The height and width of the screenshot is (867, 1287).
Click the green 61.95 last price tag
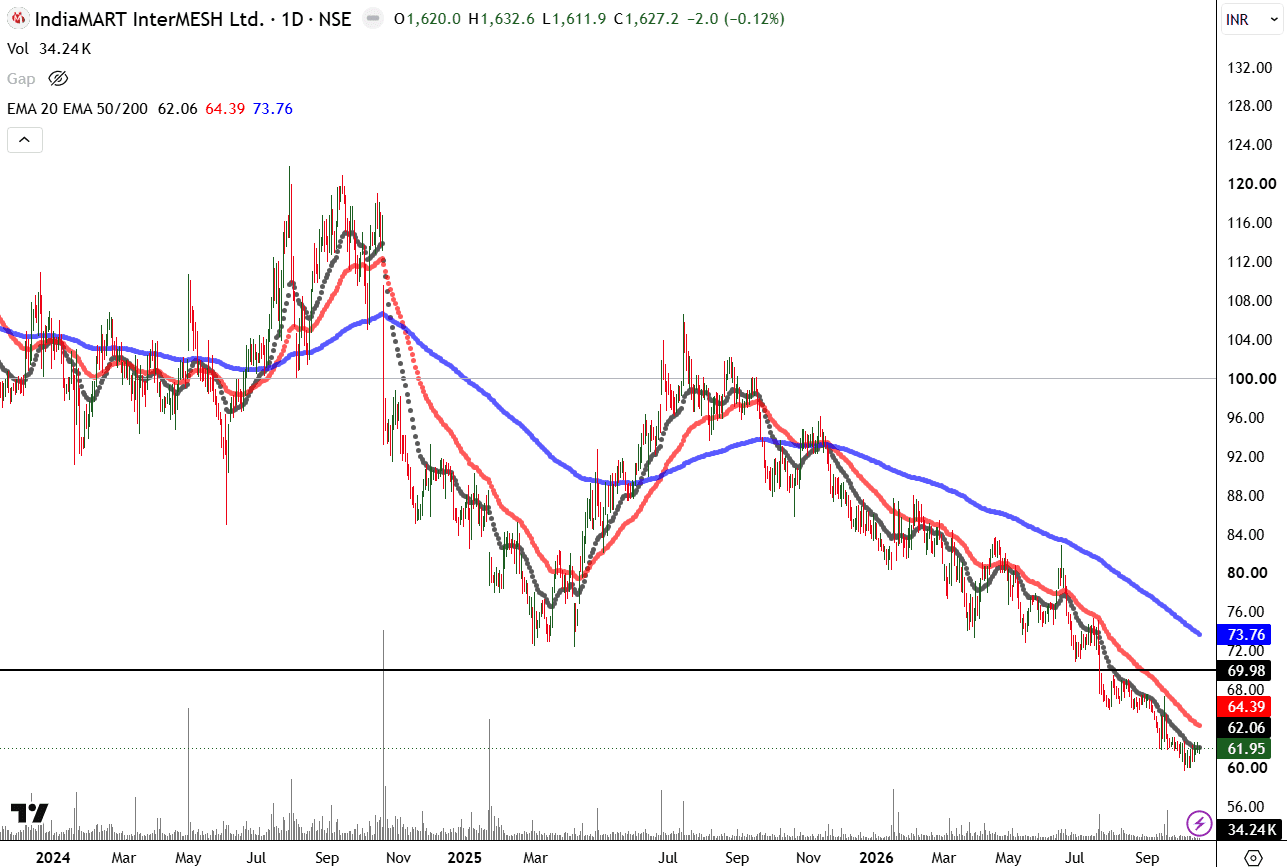1245,749
